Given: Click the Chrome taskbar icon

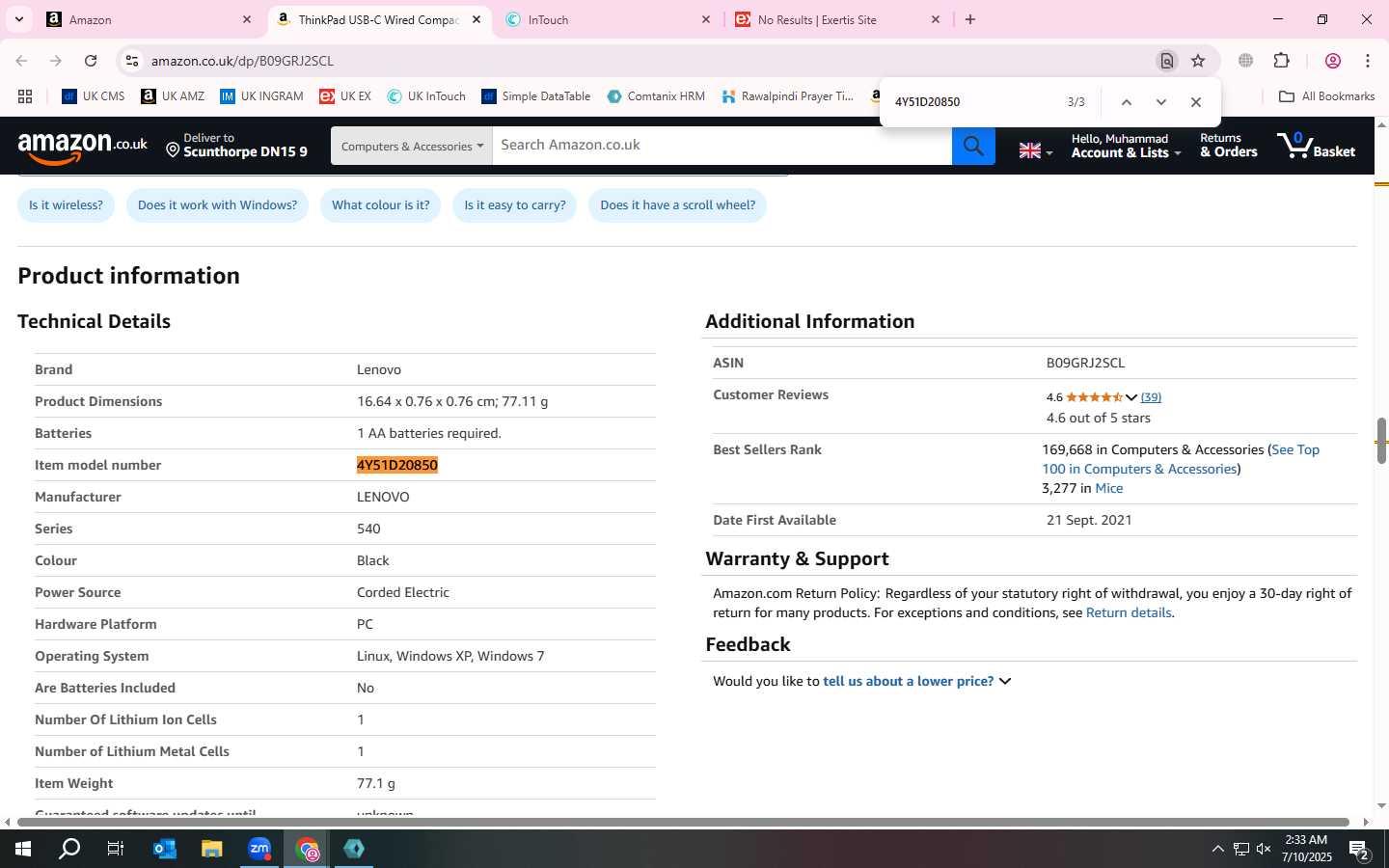Looking at the screenshot, I should click(x=307, y=849).
